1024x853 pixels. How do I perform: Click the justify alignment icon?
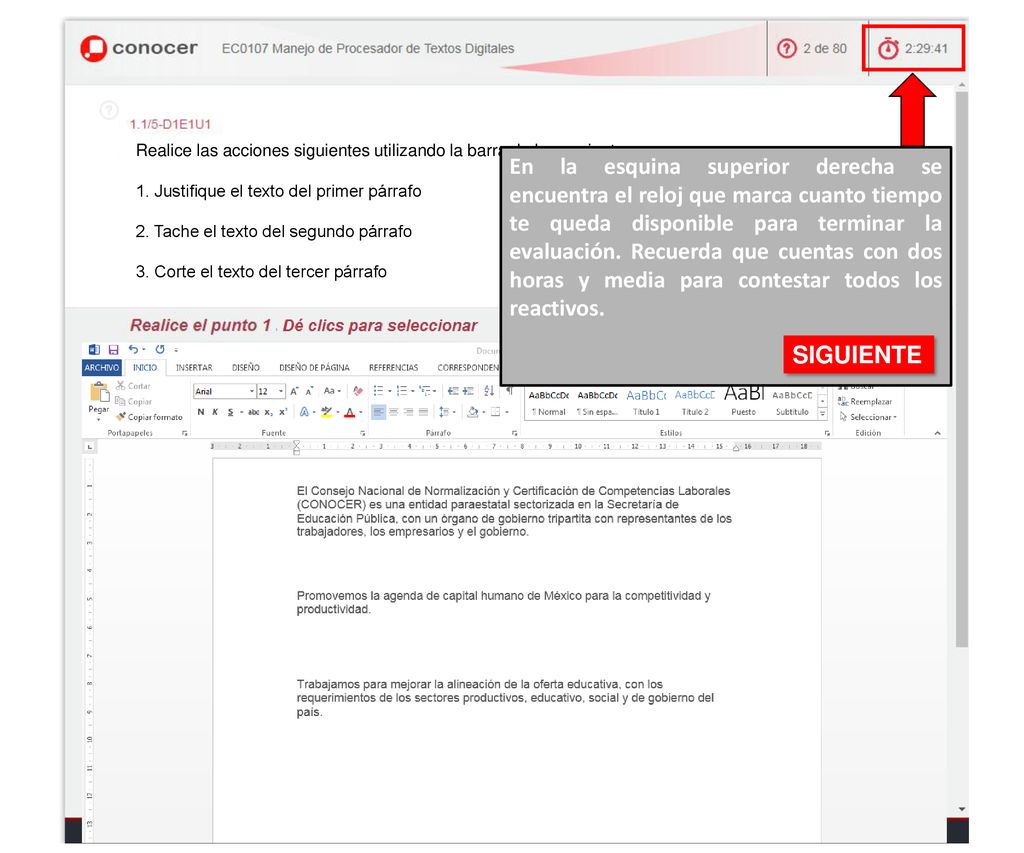423,412
